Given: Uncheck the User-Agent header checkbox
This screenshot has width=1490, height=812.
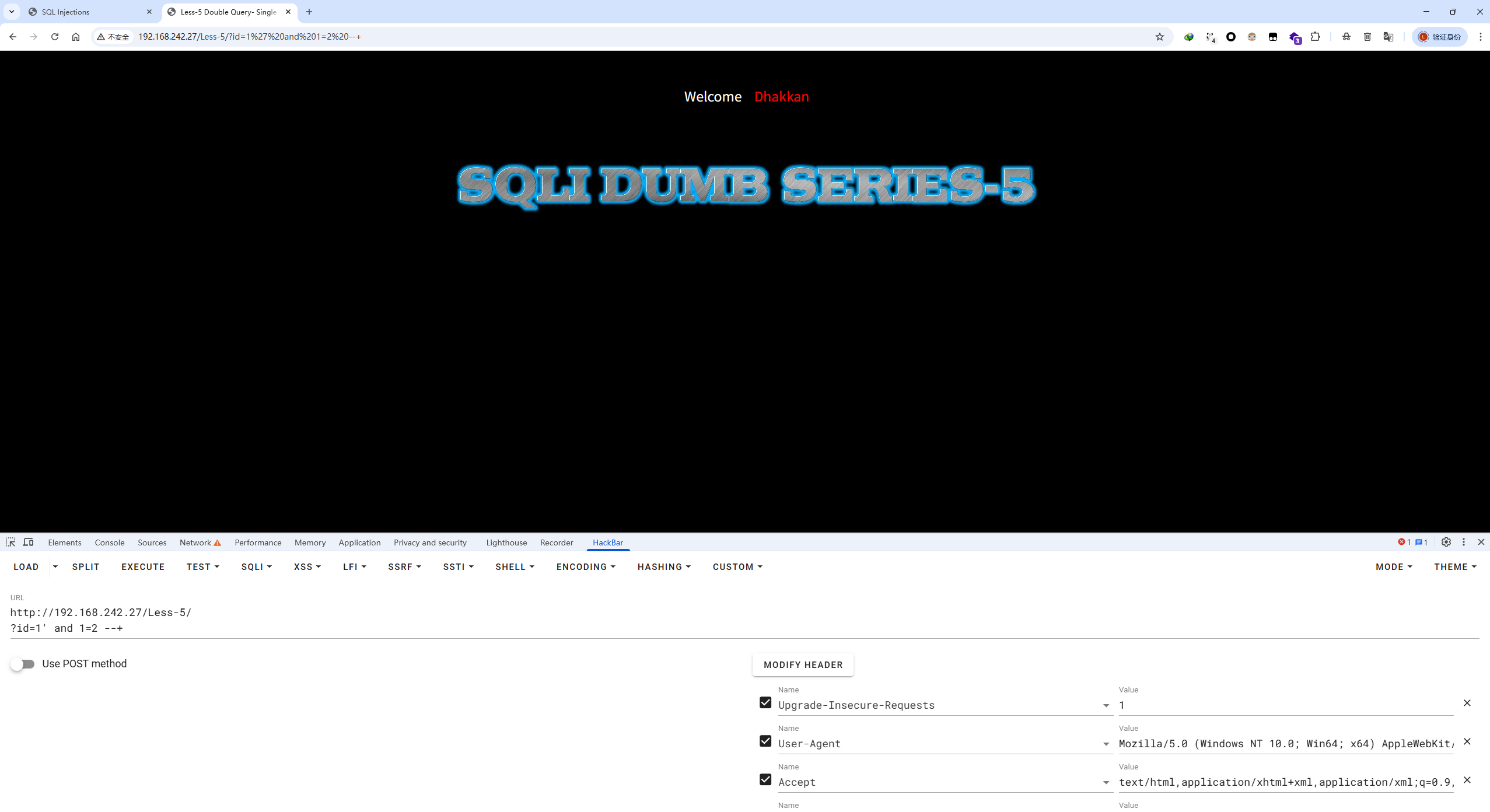Looking at the screenshot, I should pyautogui.click(x=765, y=741).
